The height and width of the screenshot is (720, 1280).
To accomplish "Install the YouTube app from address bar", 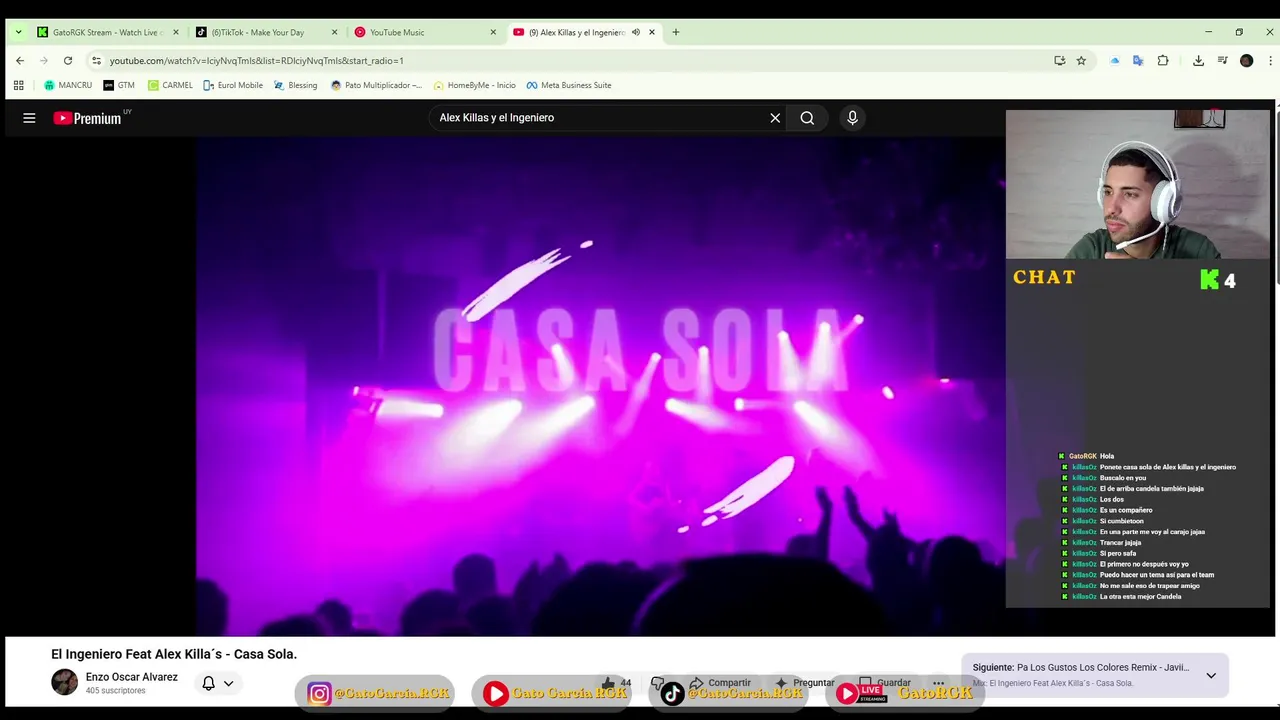I will (1060, 61).
